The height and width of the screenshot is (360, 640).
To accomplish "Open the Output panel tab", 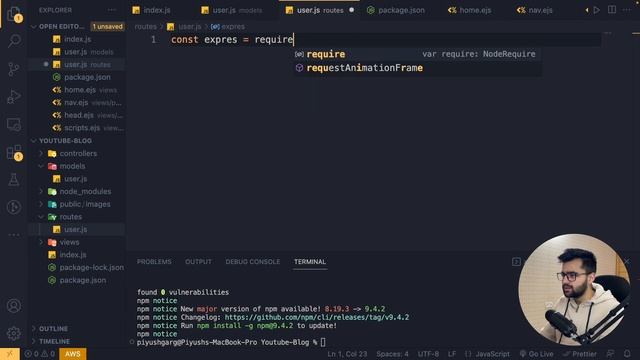I will 198,262.
